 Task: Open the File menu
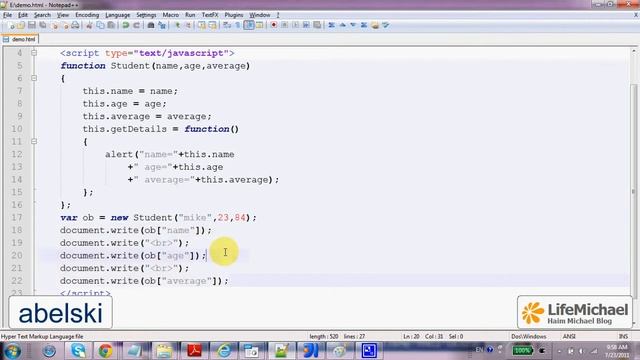[7, 15]
